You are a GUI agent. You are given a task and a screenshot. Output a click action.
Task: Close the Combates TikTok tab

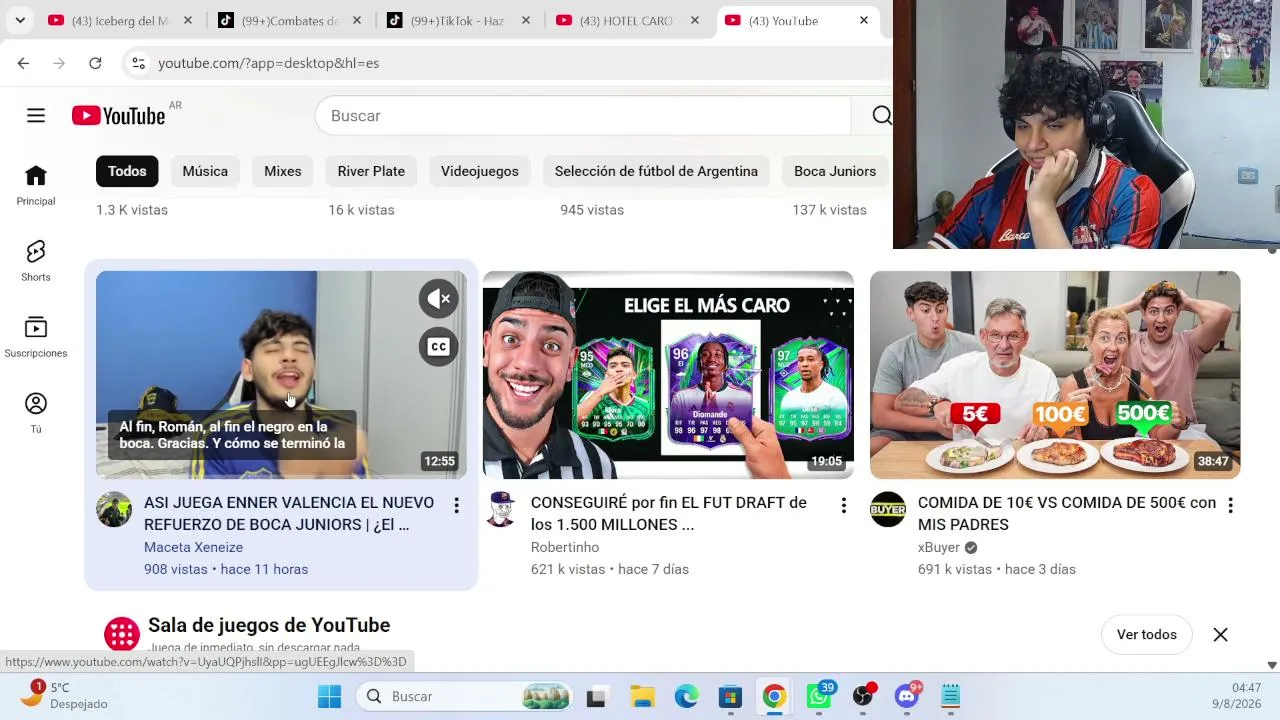pyautogui.click(x=357, y=21)
